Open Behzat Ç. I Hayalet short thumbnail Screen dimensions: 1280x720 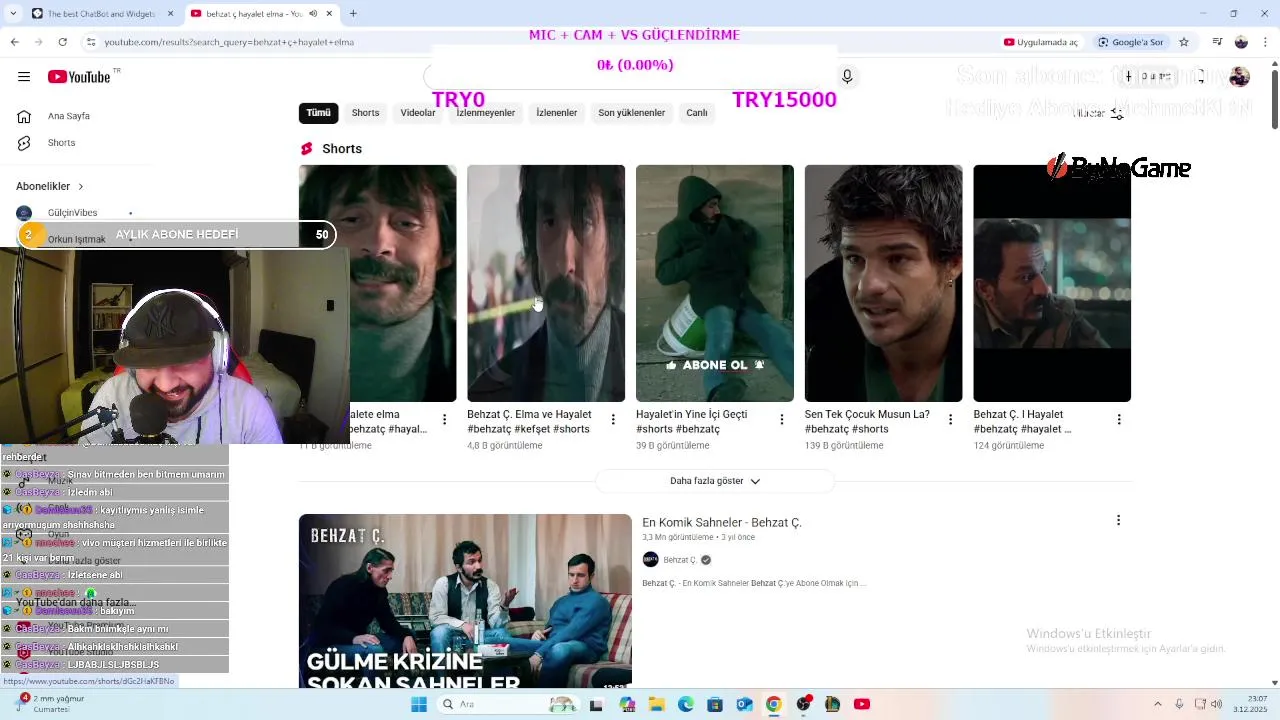1052,283
